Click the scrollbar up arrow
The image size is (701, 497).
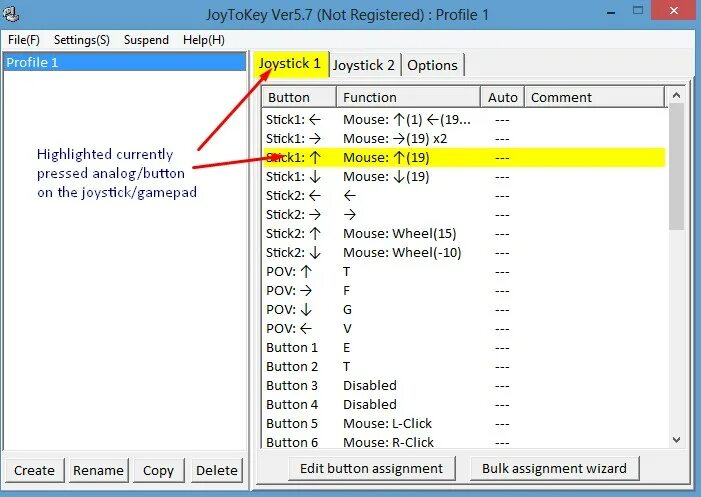[676, 95]
